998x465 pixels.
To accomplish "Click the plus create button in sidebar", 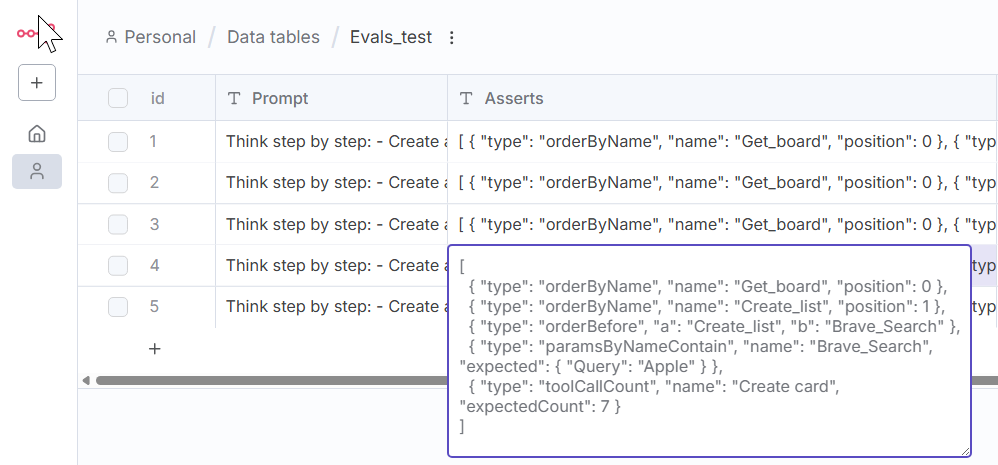I will (x=37, y=83).
